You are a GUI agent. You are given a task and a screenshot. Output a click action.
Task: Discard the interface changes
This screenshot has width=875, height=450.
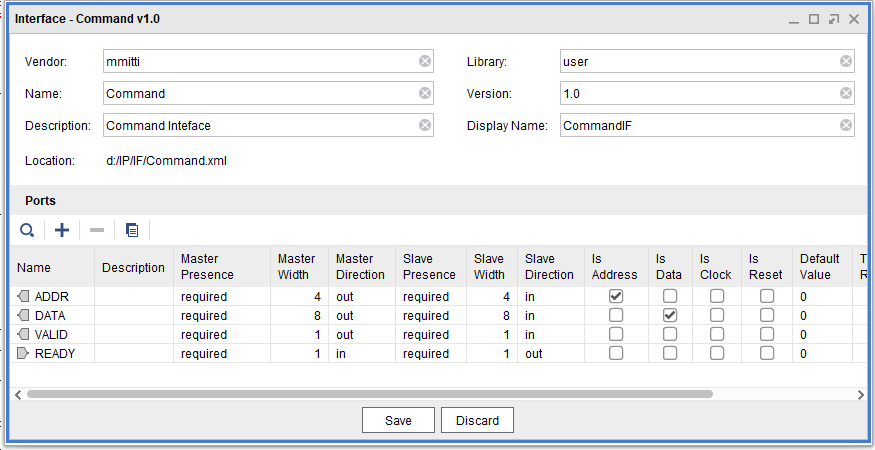pos(477,420)
